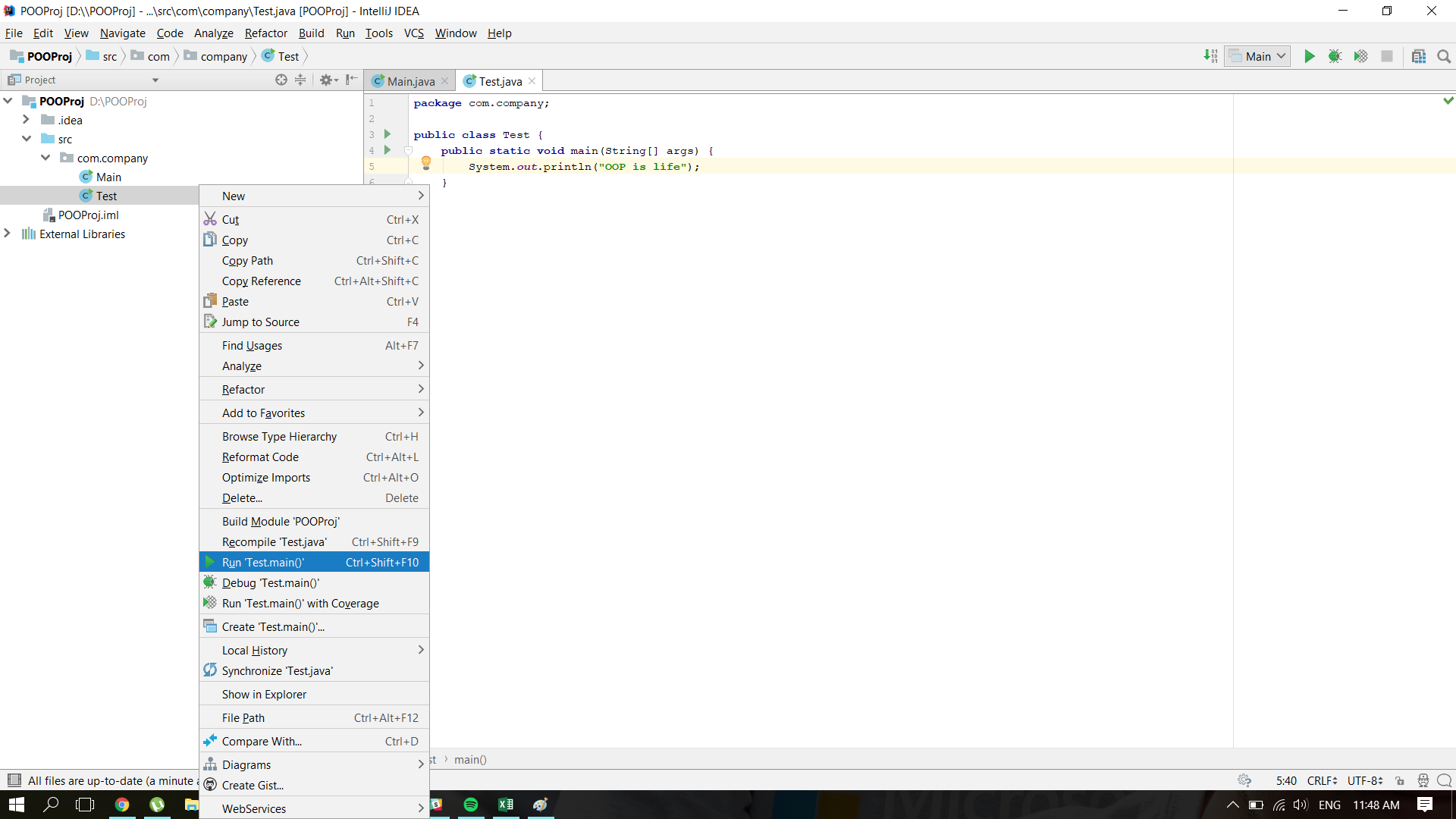Click the green inspection checkmark indicator
Viewport: 1456px width, 819px height.
click(x=1448, y=100)
